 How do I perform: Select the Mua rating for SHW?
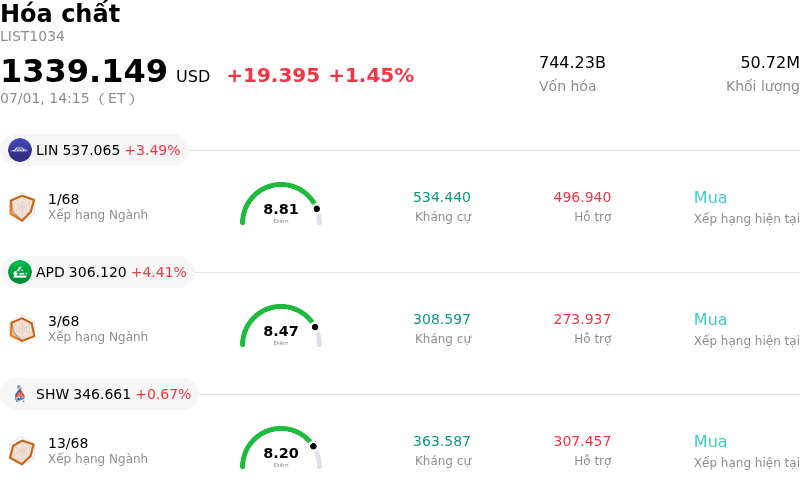click(710, 442)
